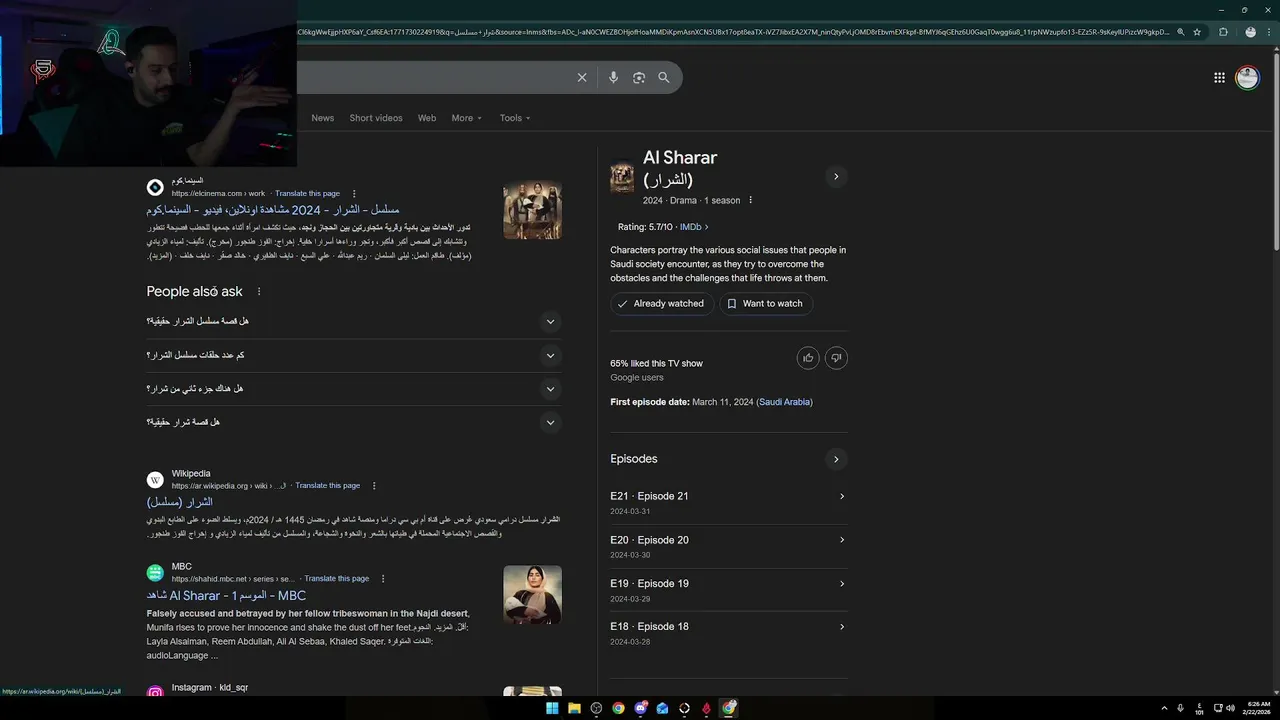The height and width of the screenshot is (720, 1280).
Task: Open taskbar microphone tray icon
Action: (1180, 708)
